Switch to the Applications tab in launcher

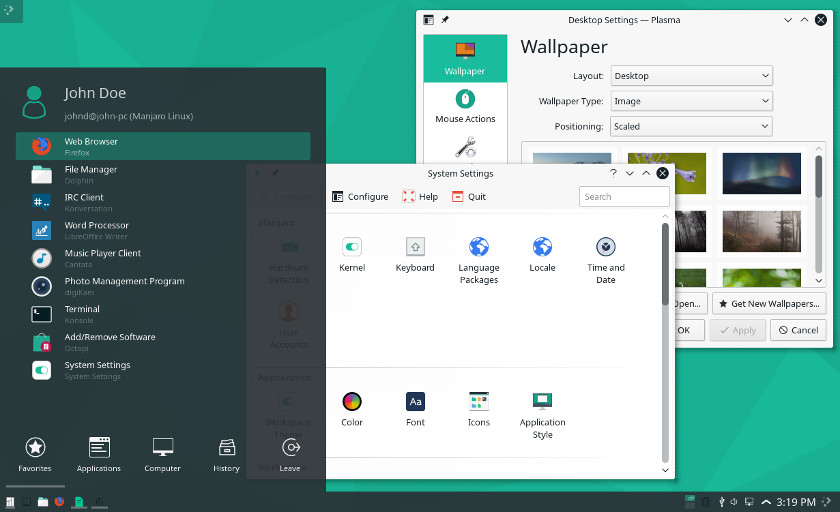click(99, 454)
